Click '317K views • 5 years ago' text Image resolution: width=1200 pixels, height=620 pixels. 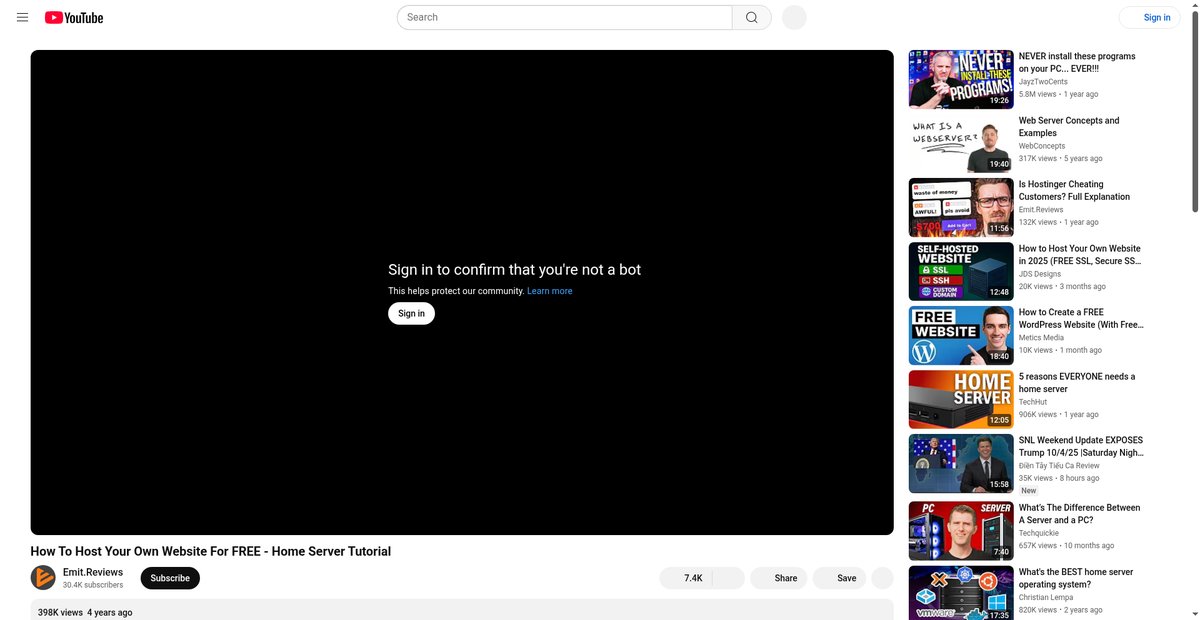[1061, 158]
